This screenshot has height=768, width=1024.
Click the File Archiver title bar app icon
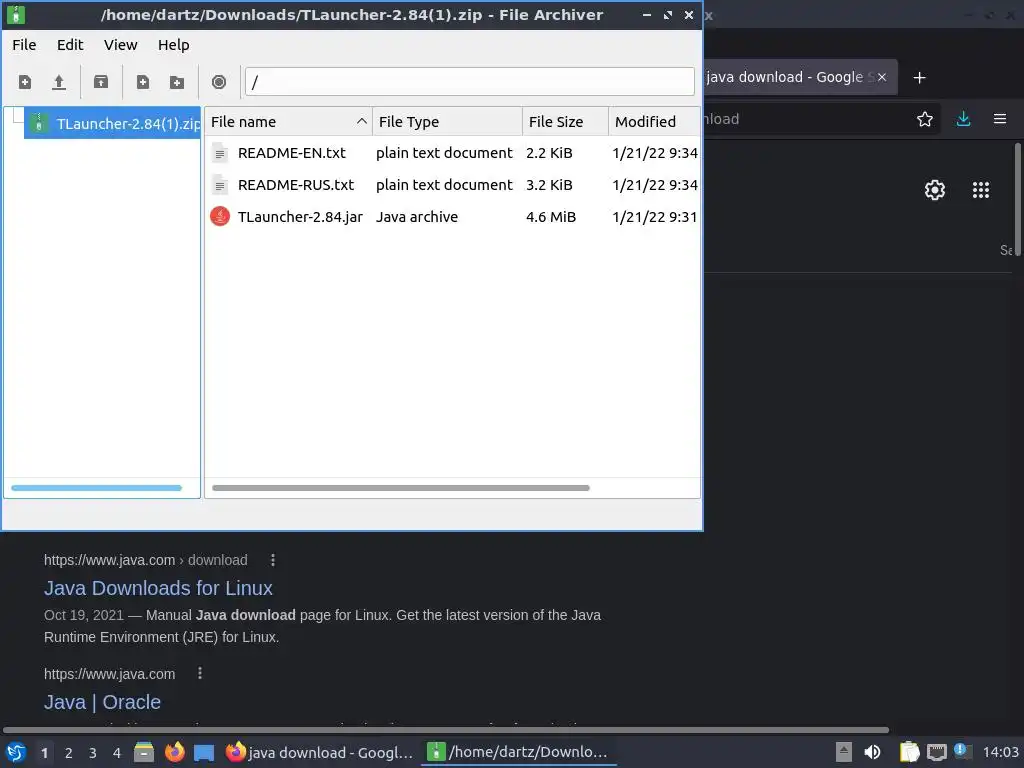click(x=16, y=14)
